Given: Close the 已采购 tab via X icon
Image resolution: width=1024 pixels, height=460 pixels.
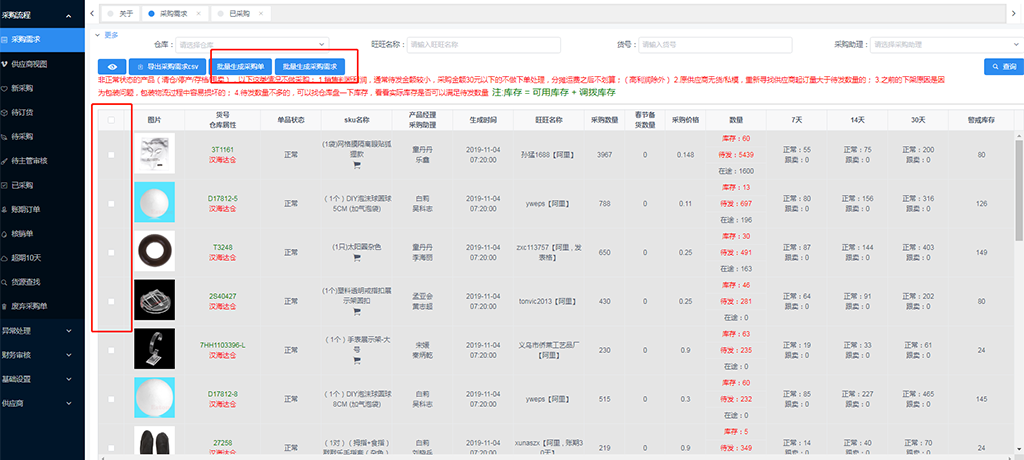Looking at the screenshot, I should coord(261,14).
